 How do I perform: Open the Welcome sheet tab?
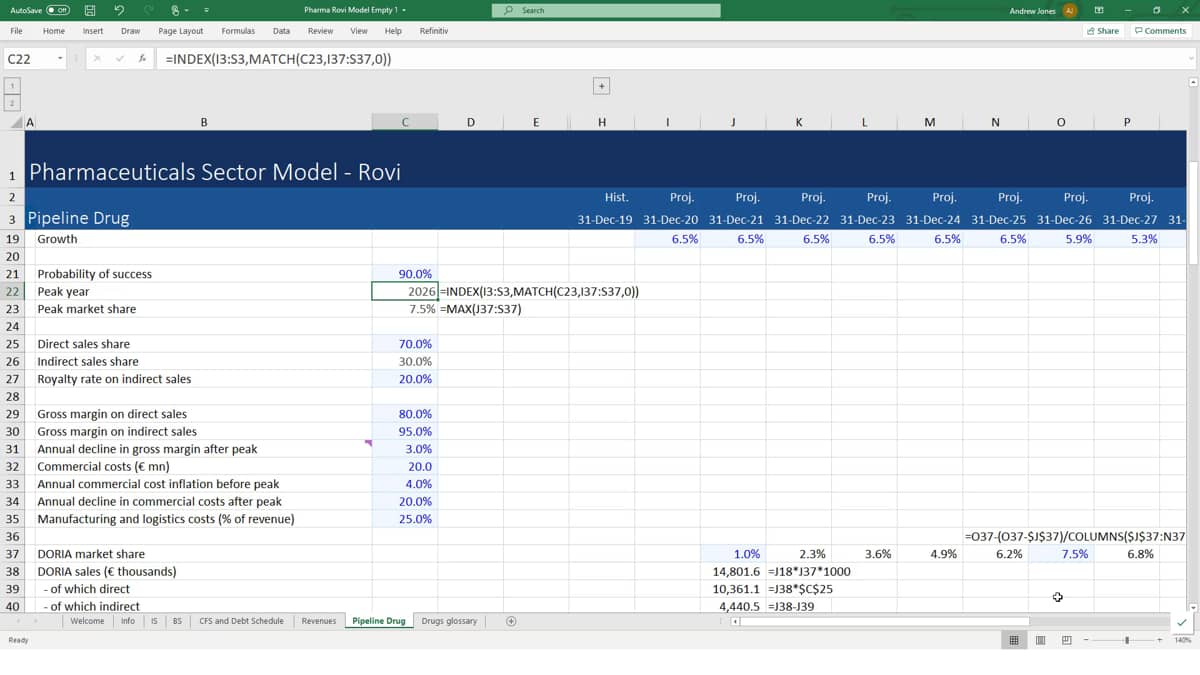(x=87, y=621)
